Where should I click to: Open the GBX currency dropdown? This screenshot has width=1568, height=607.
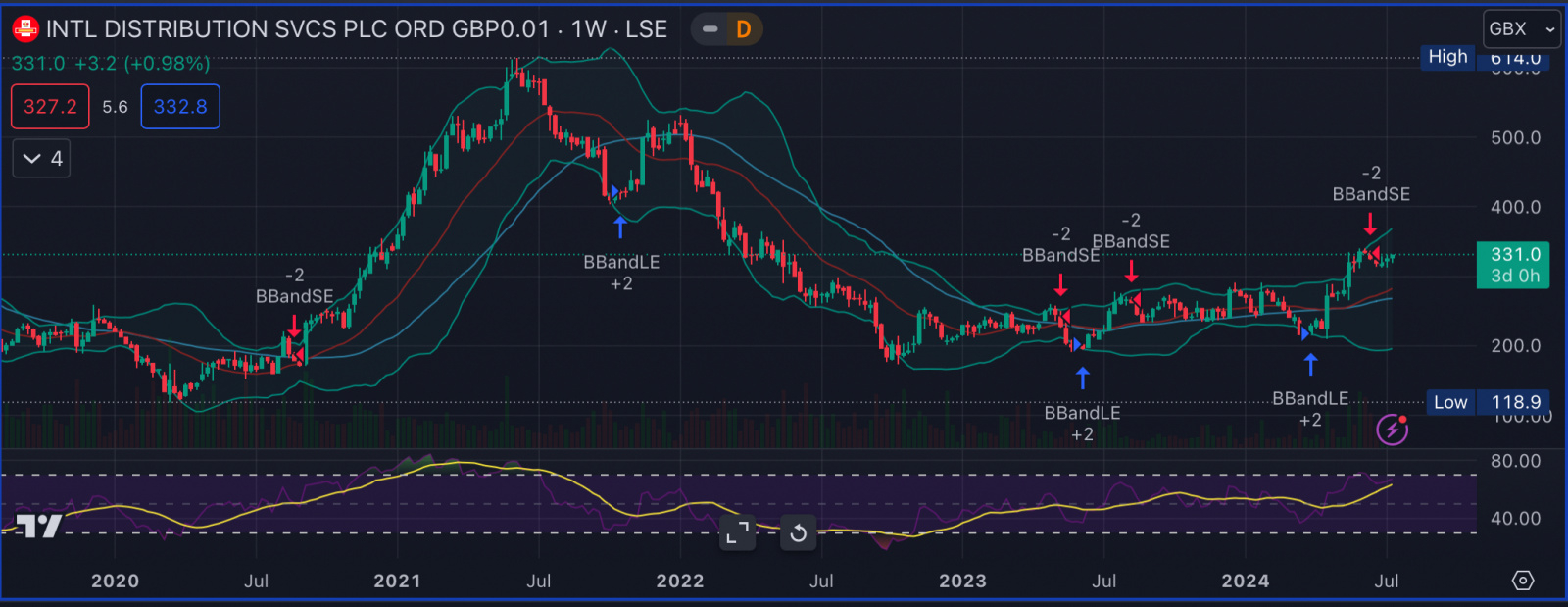(x=1522, y=29)
